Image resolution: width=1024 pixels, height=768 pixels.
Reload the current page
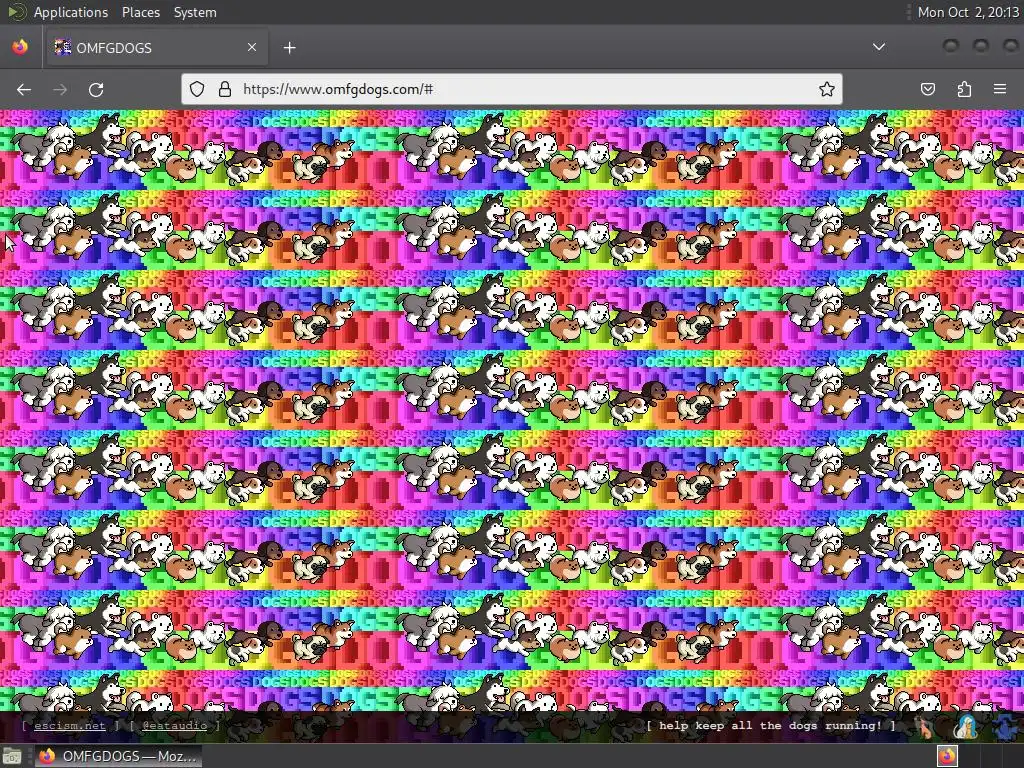coord(96,89)
